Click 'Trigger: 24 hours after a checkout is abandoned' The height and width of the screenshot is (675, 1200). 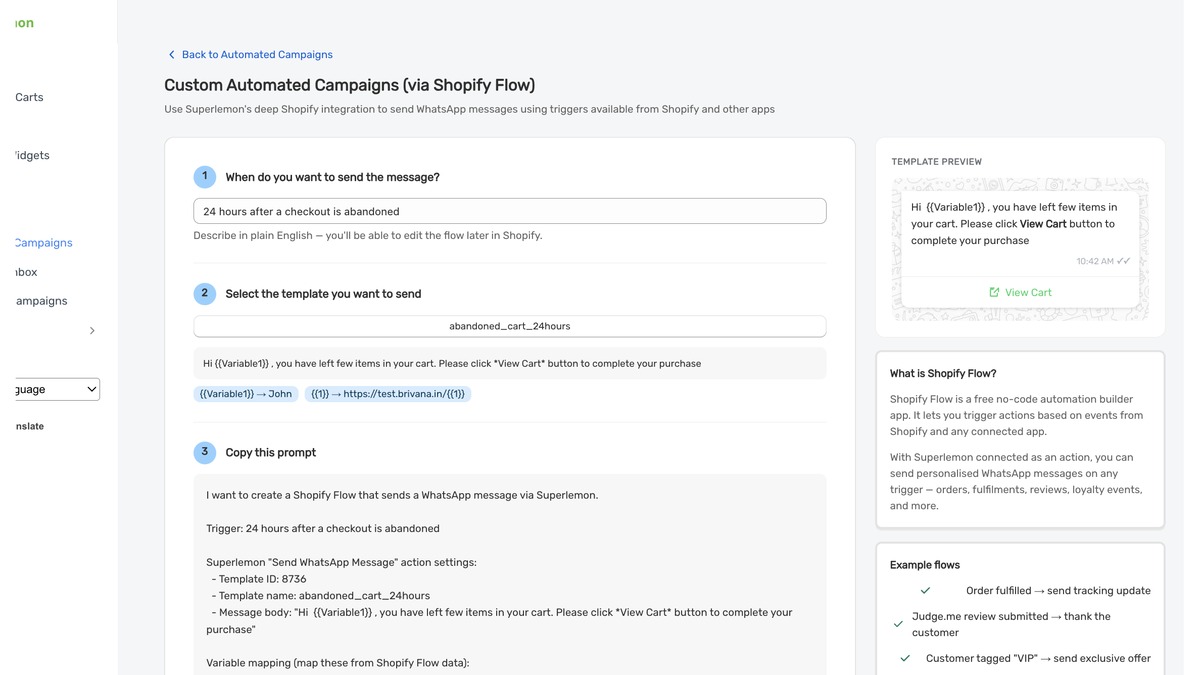(323, 528)
